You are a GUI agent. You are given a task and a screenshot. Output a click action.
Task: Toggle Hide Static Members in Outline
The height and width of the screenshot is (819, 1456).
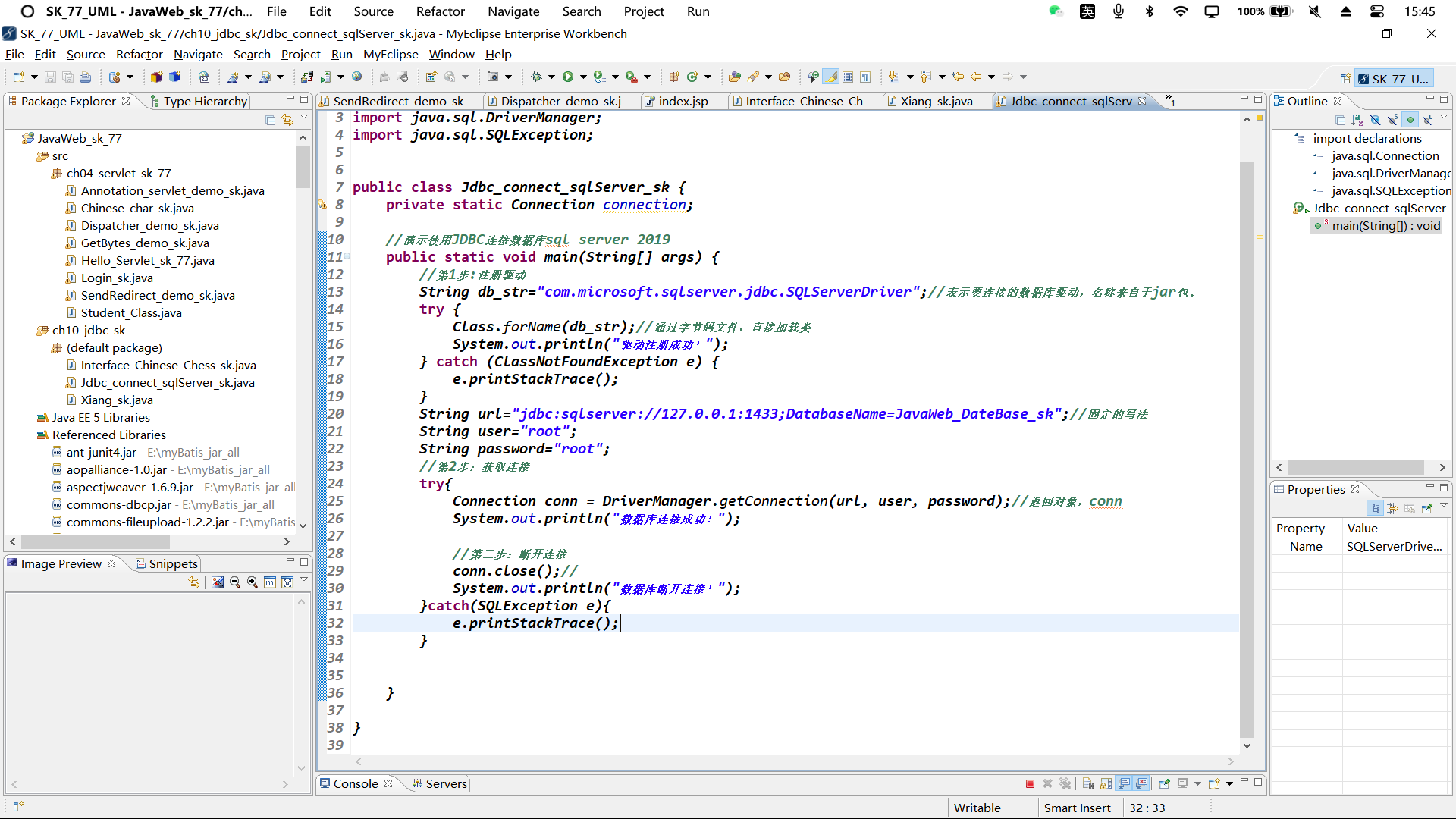coord(1392,120)
